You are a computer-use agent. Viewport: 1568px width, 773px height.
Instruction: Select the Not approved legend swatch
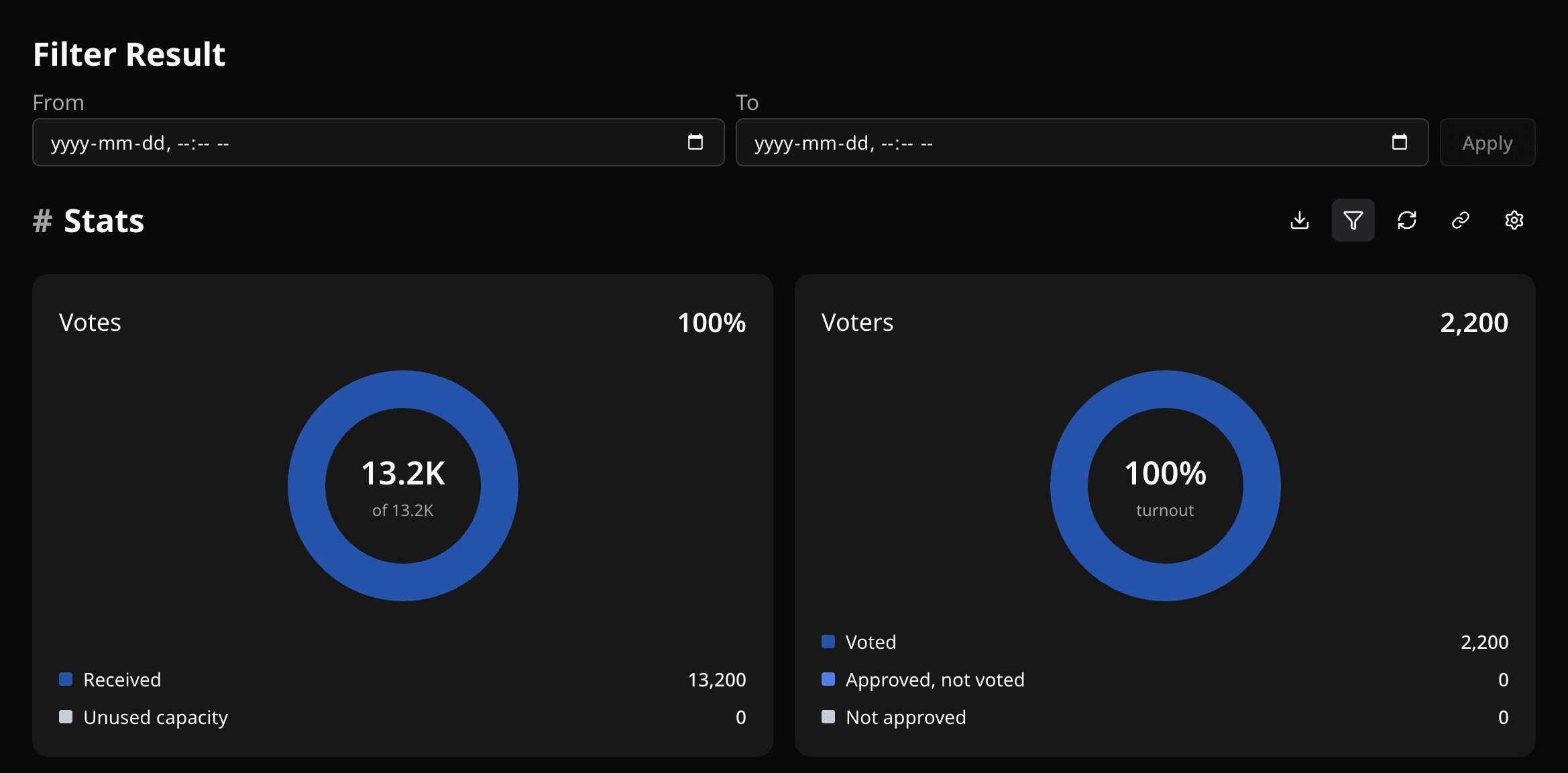828,717
